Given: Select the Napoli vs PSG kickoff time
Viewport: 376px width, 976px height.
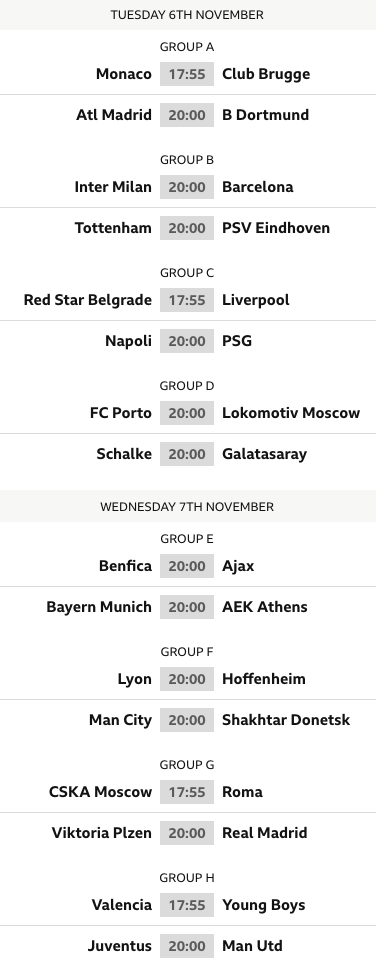Looking at the screenshot, I should (x=187, y=341).
